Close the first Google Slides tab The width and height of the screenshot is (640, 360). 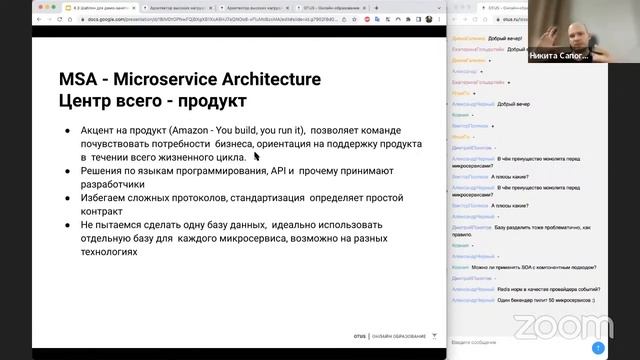[133, 8]
